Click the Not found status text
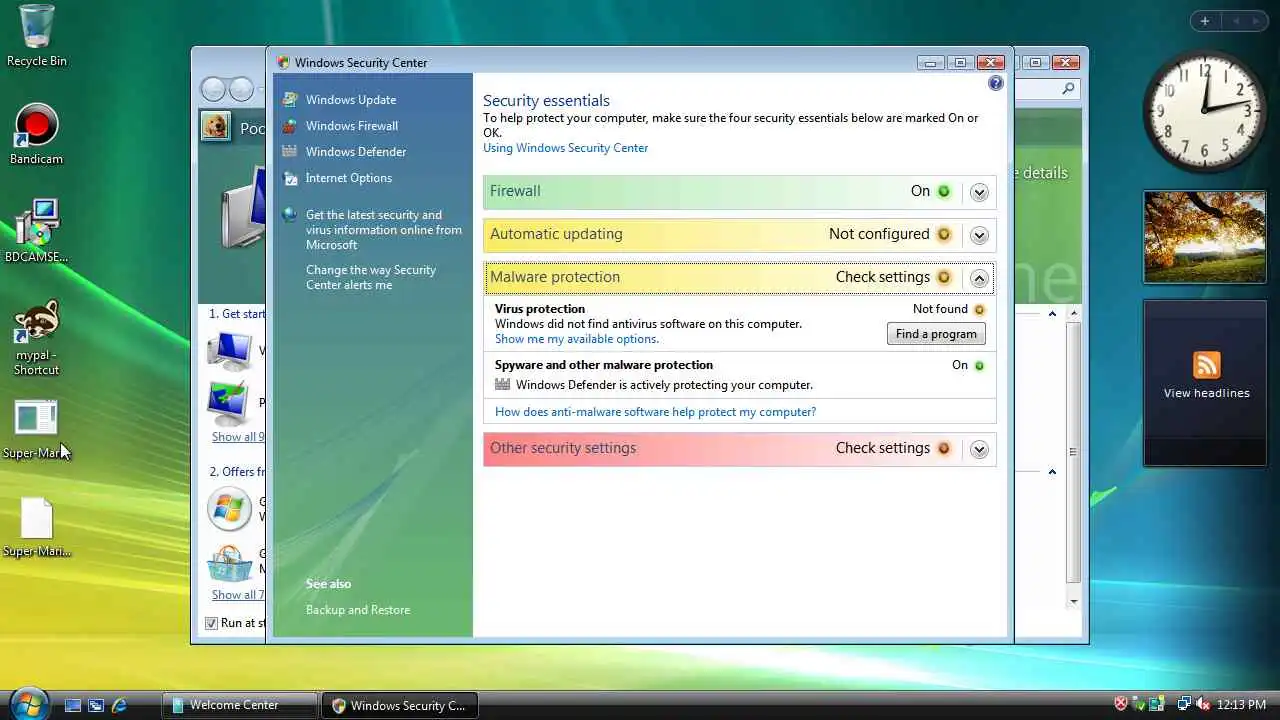1280x720 pixels. (940, 309)
